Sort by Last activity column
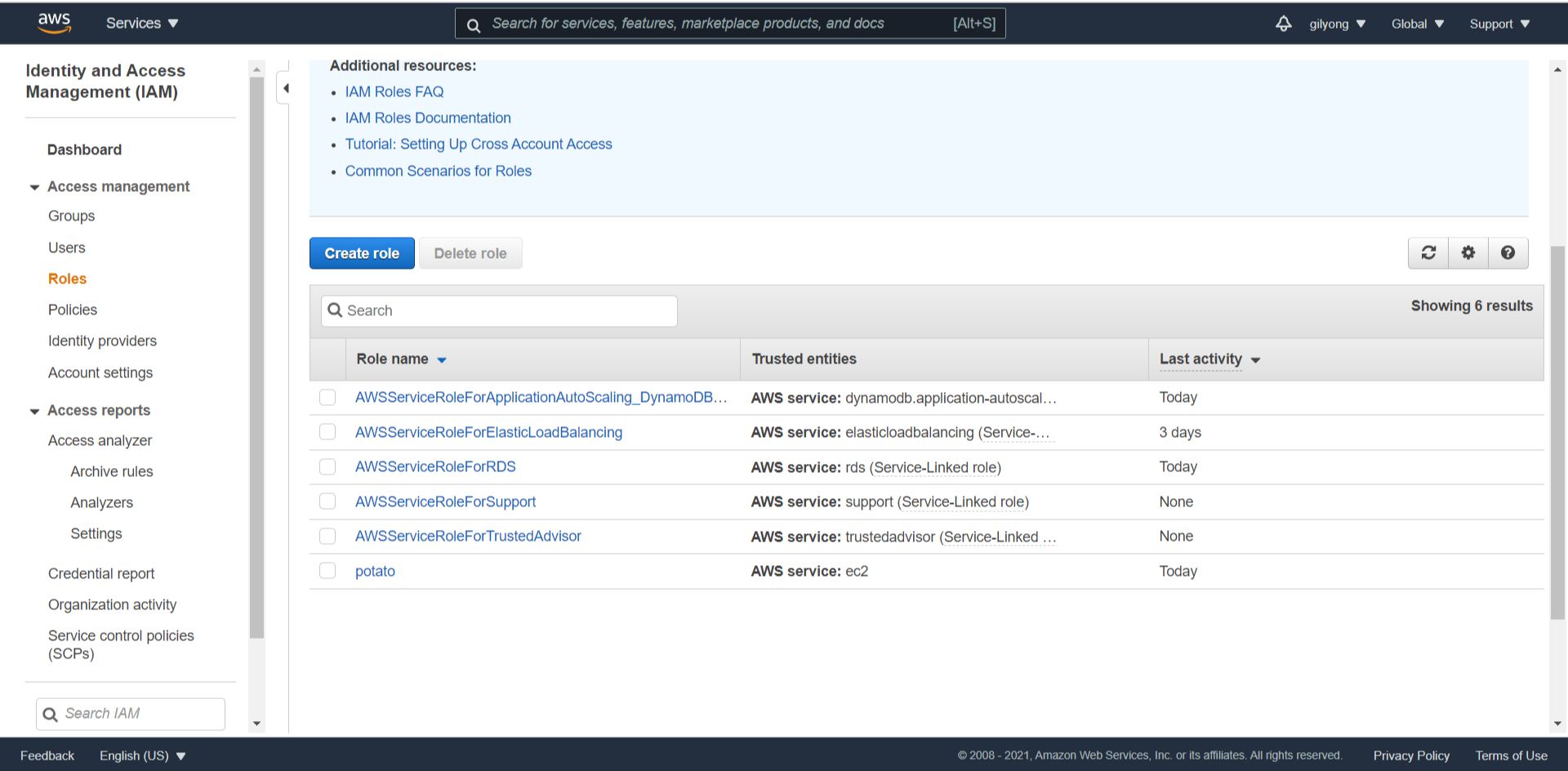 click(x=1209, y=359)
